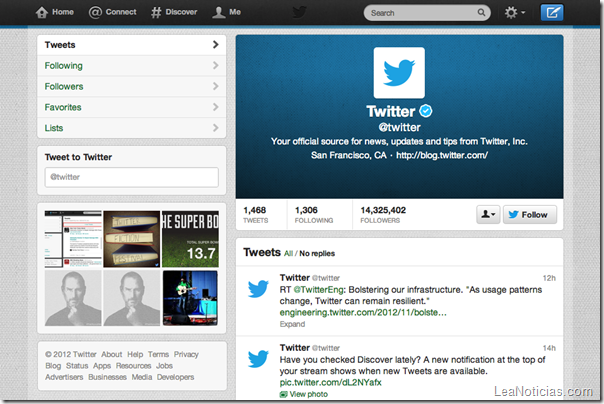Open the Status footer link
Viewport: 604px width, 404px height.
77,366
